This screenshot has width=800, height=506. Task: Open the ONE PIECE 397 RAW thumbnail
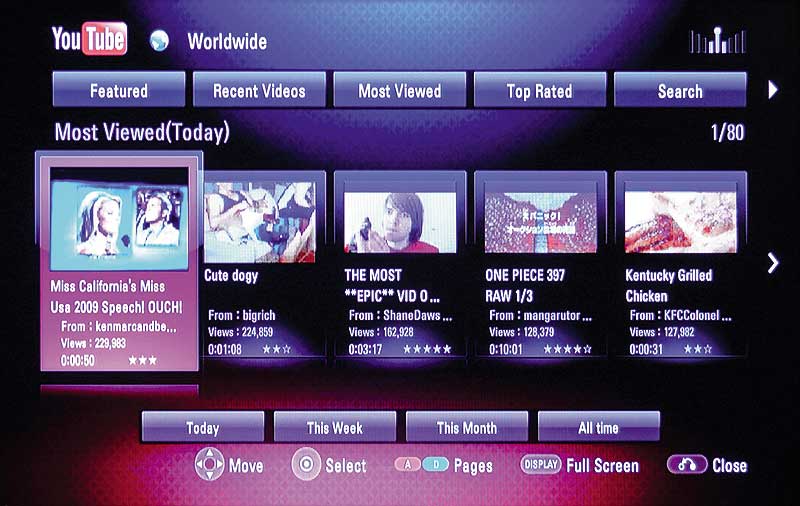coord(540,222)
